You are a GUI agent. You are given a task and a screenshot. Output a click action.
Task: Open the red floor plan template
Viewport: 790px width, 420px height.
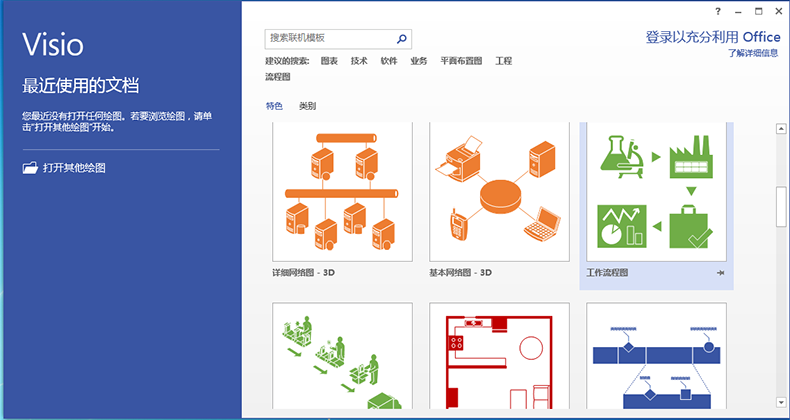(499, 356)
